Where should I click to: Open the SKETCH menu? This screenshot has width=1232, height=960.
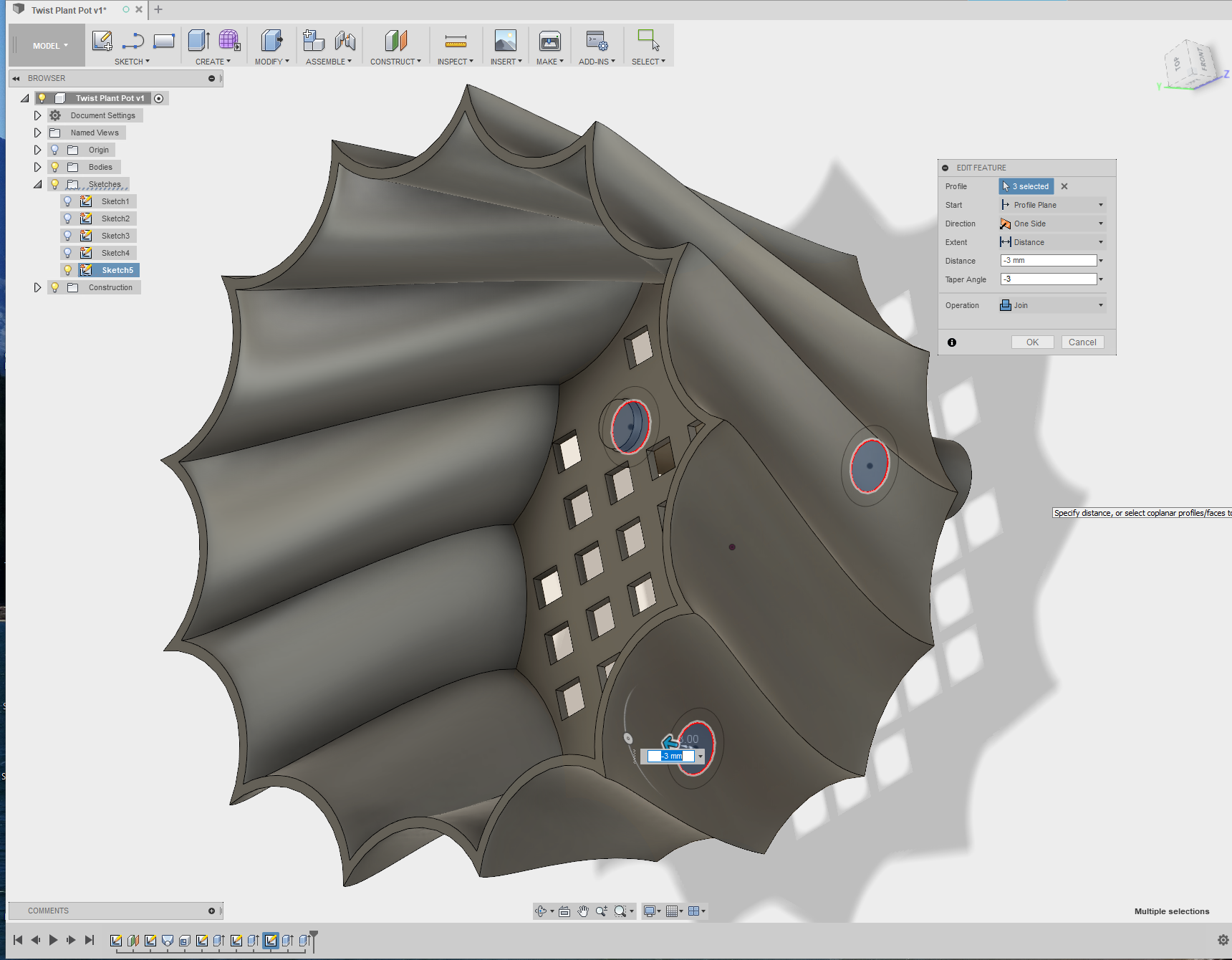click(x=132, y=62)
